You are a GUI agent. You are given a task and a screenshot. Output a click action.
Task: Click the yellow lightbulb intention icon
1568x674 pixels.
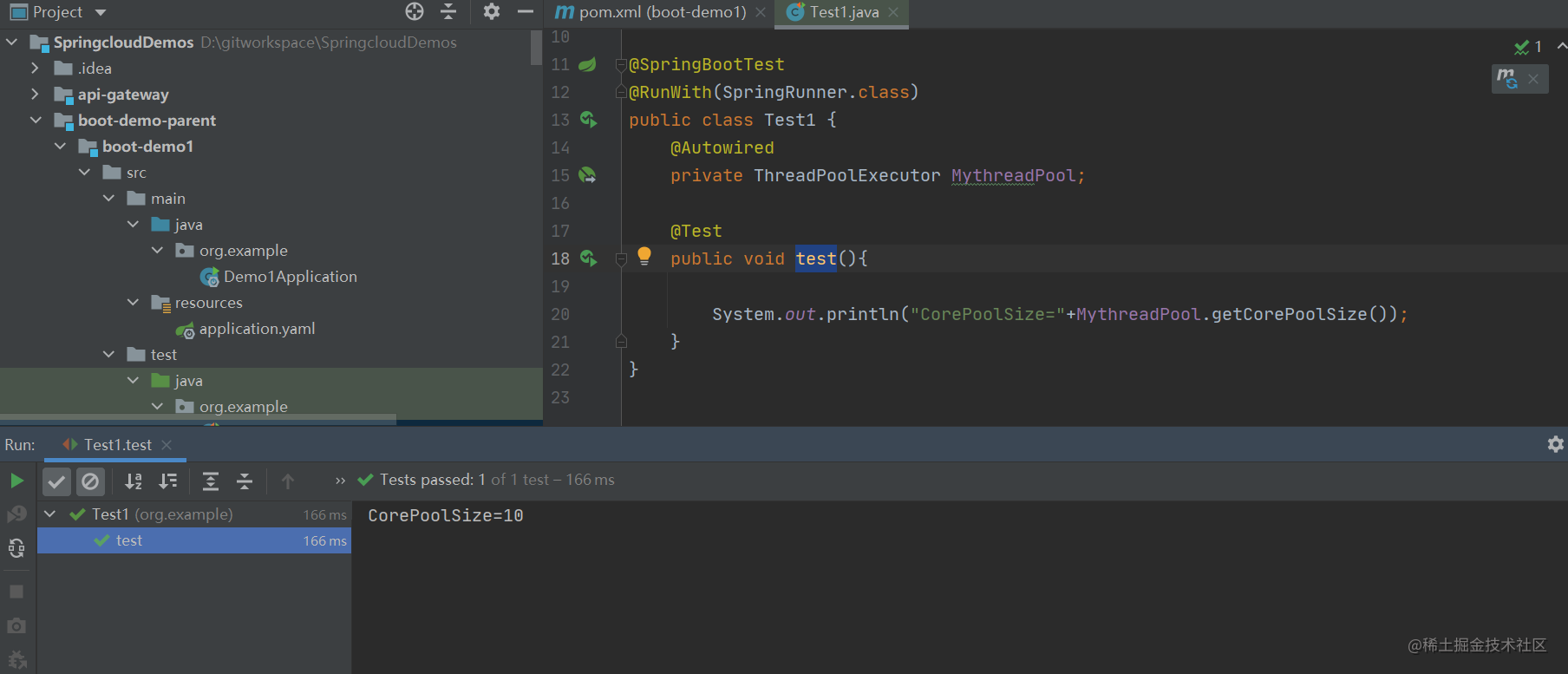[644, 256]
